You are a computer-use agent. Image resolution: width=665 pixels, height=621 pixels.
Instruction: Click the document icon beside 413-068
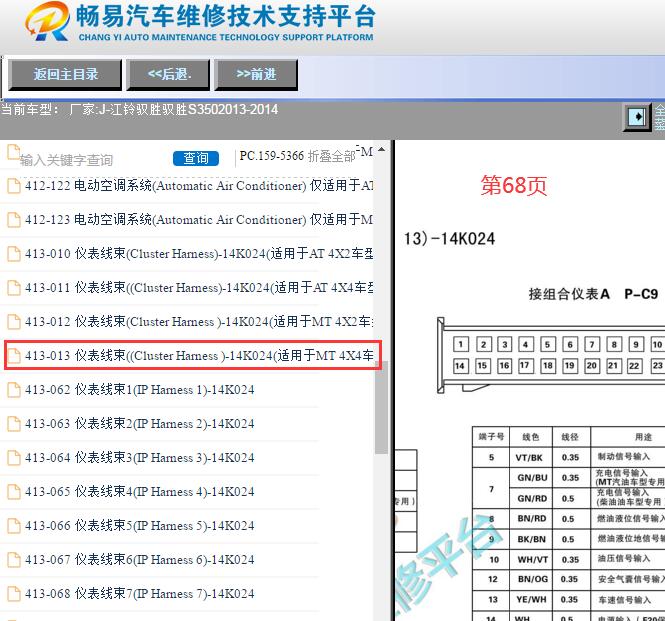tap(14, 593)
